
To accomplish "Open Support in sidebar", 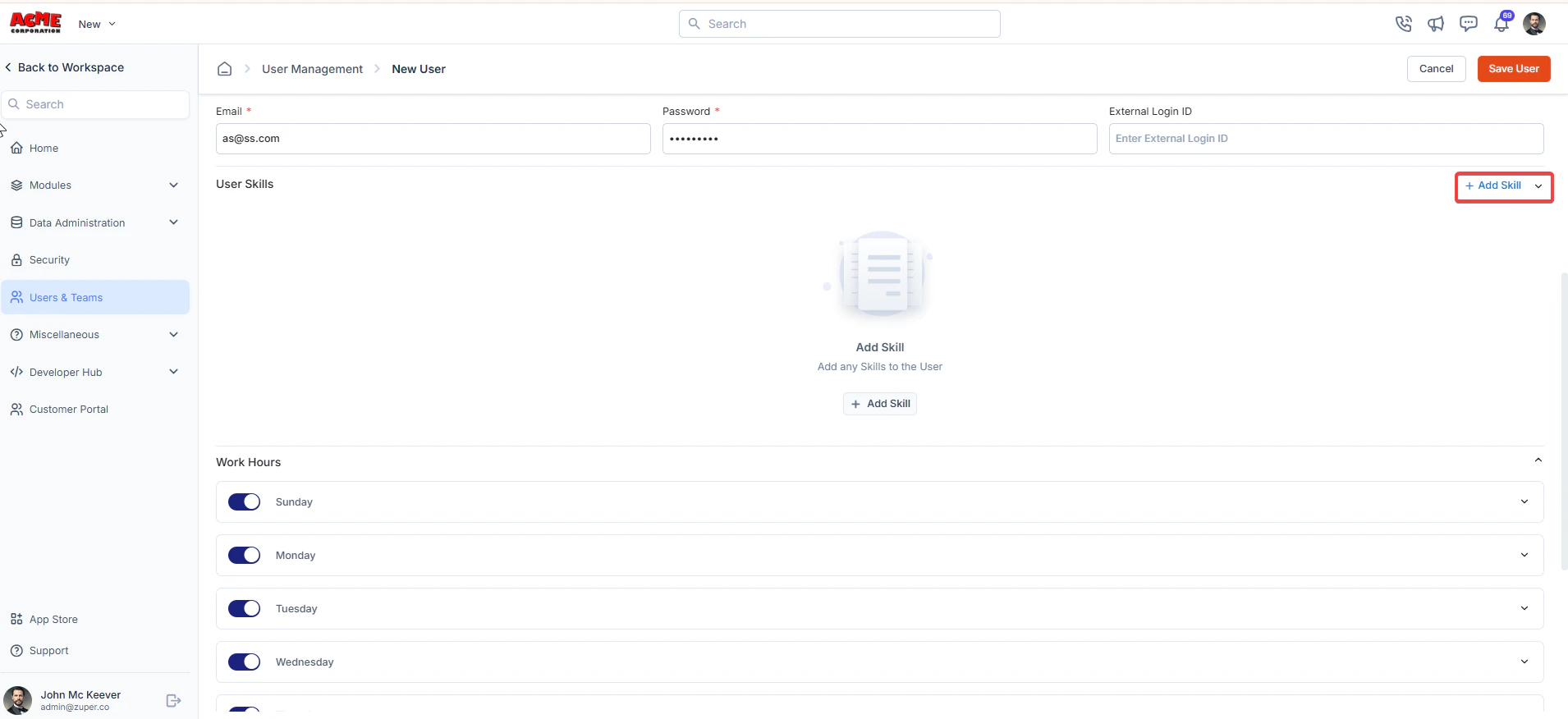I will pyautogui.click(x=95, y=650).
